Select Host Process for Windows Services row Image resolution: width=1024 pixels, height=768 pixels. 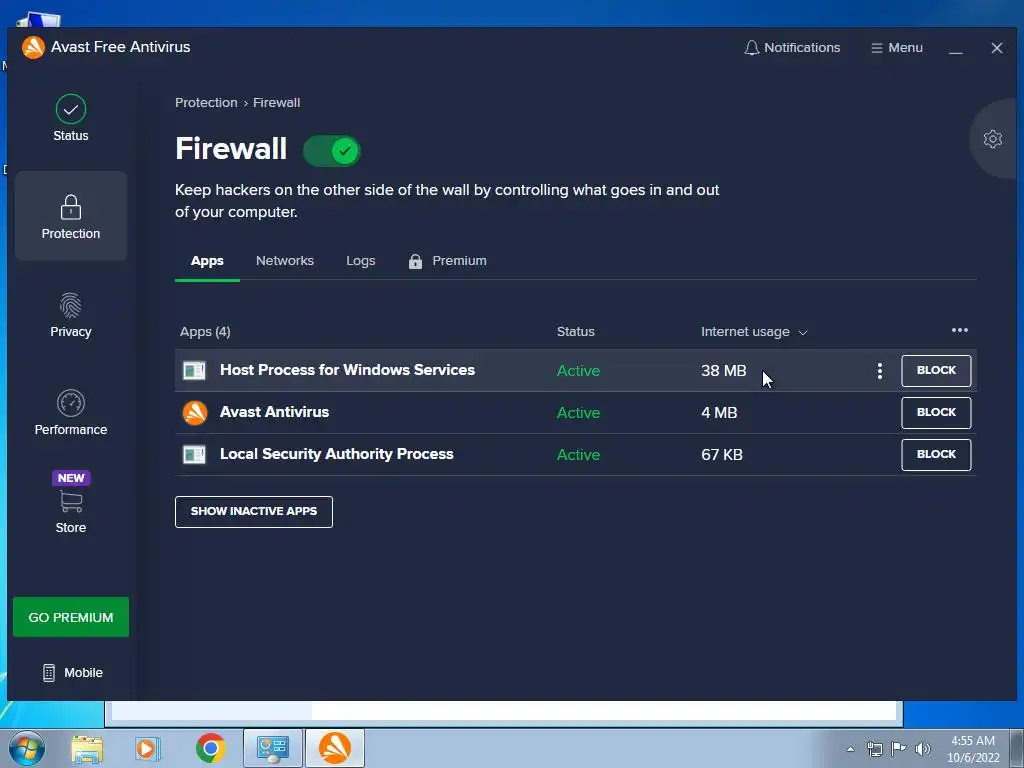pyautogui.click(x=575, y=370)
